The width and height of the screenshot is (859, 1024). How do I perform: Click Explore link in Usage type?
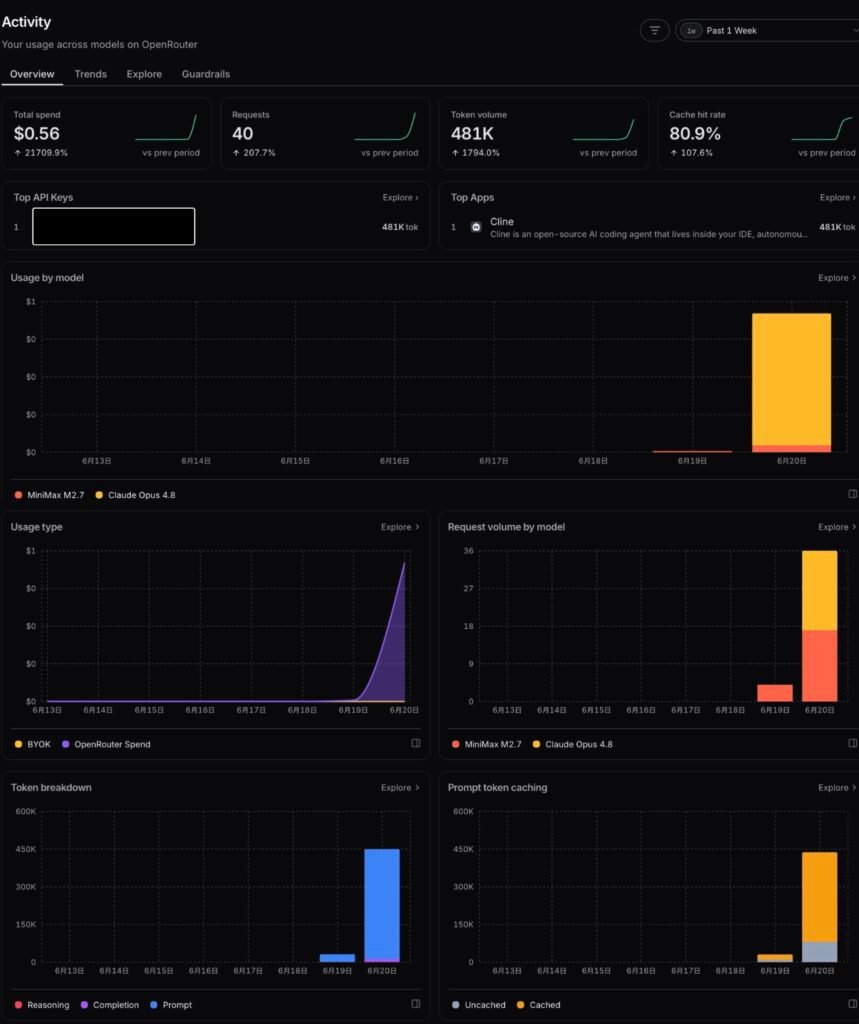click(400, 527)
